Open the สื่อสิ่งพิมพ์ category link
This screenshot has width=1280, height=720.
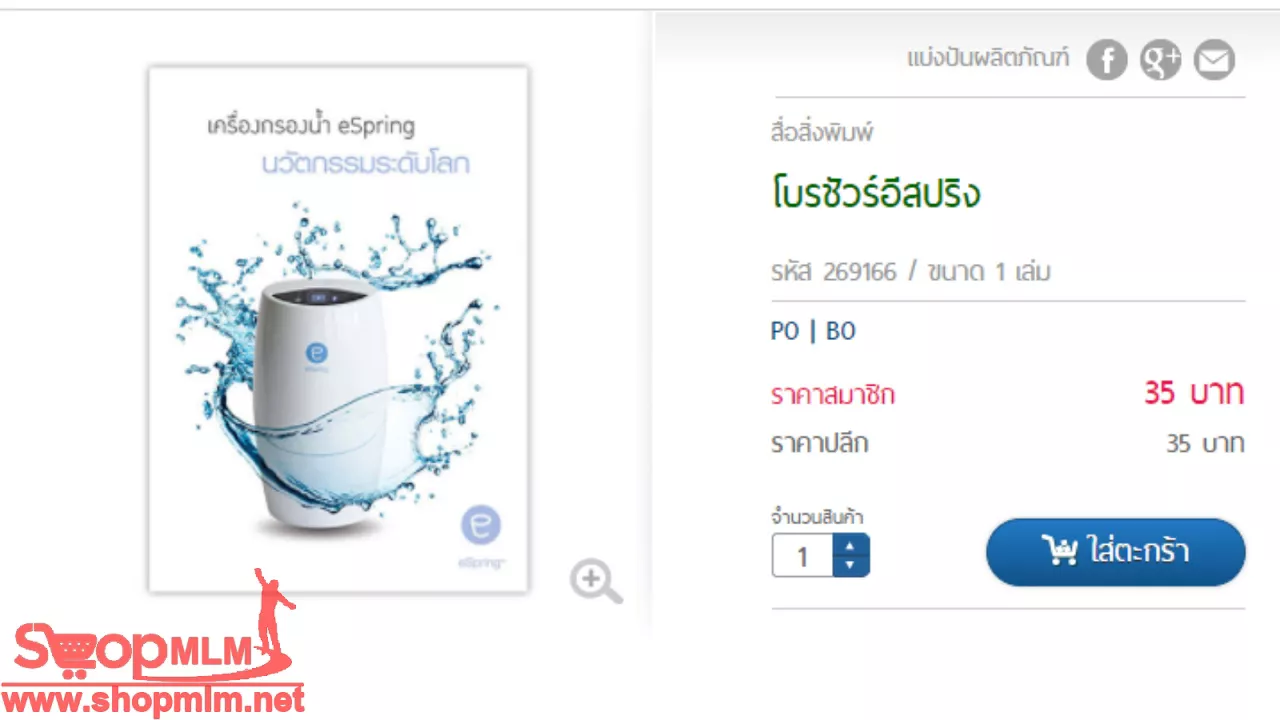(x=823, y=132)
